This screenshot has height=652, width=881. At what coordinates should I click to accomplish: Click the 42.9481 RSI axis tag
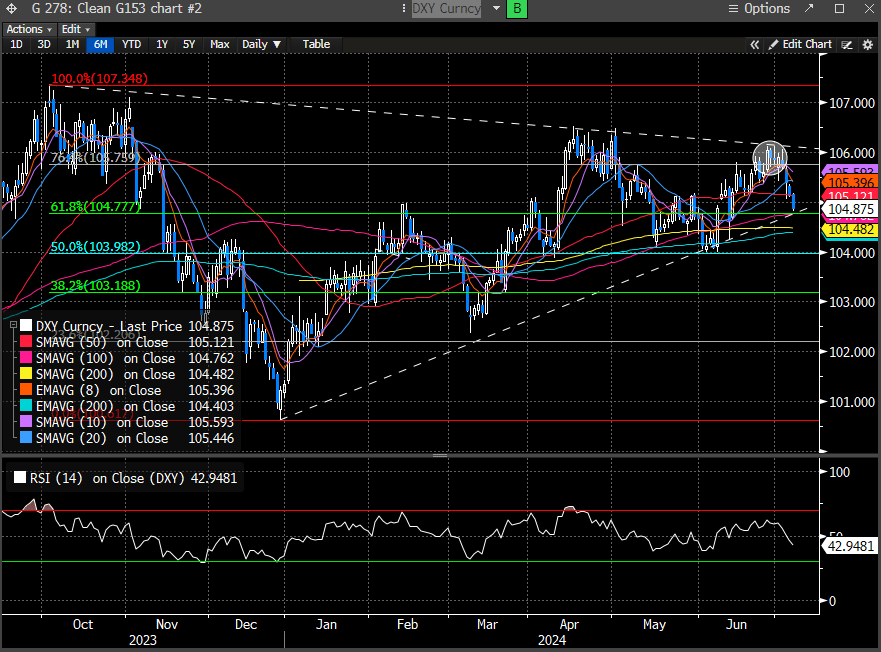[850, 546]
